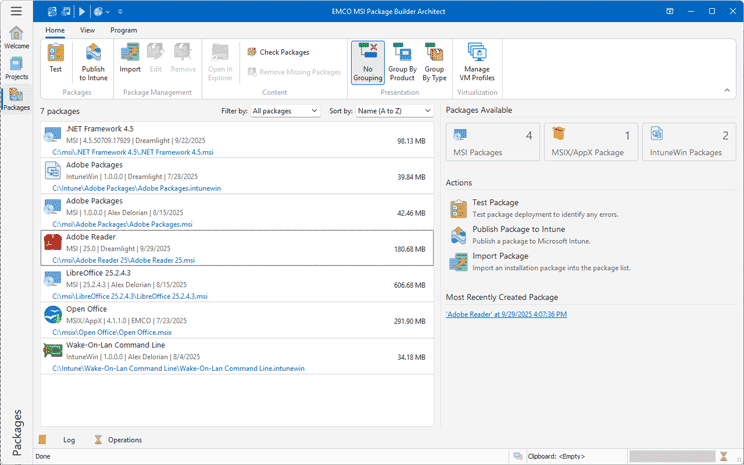This screenshot has height=465, width=744.
Task: Open the Welcome page in the sidebar
Action: (16, 38)
